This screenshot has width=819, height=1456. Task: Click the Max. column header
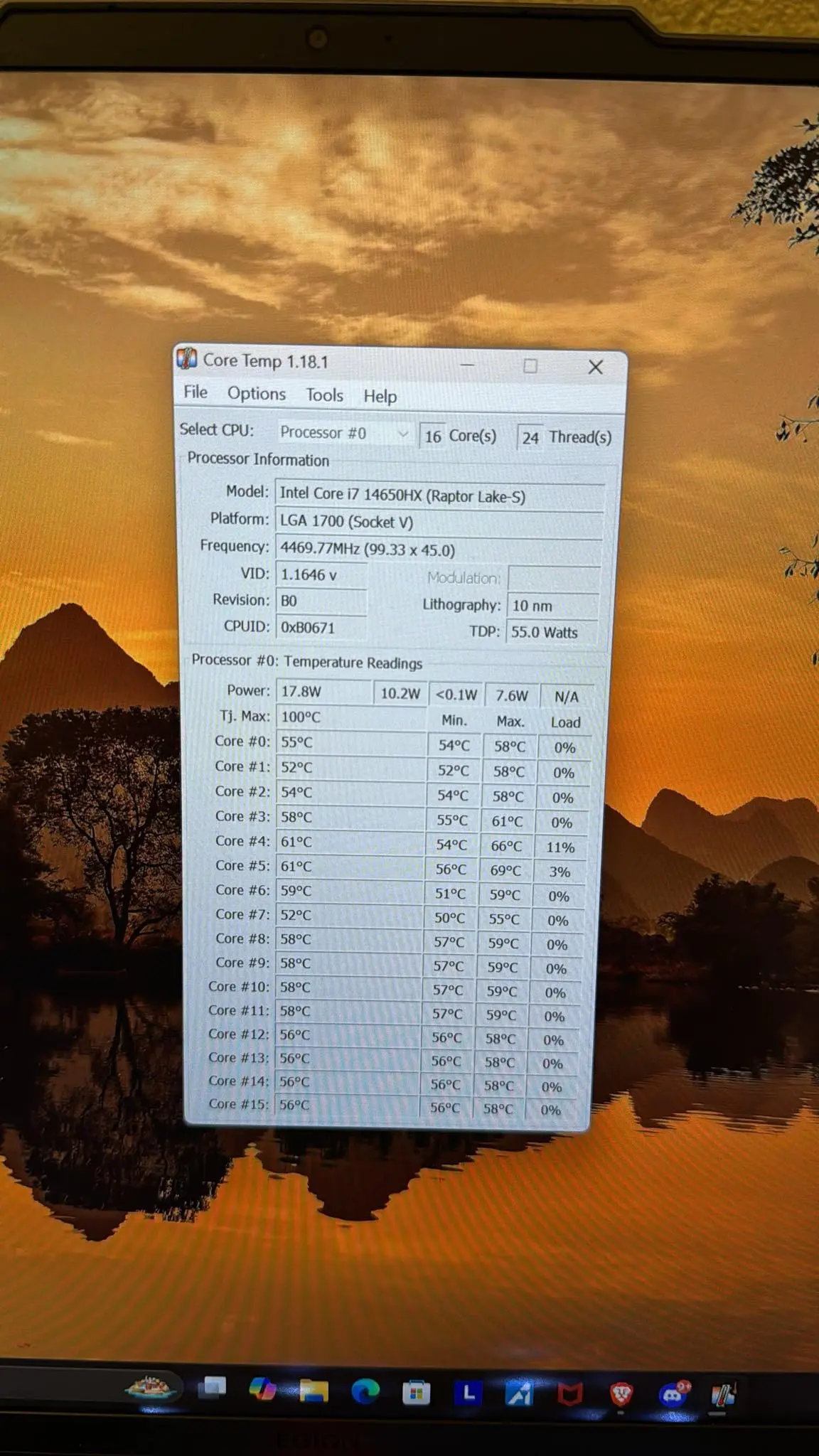coord(510,722)
